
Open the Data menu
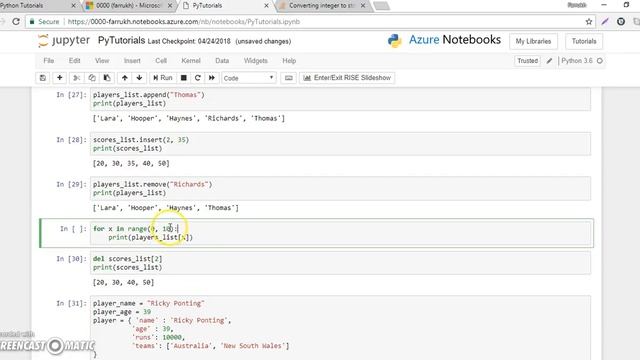(x=222, y=61)
